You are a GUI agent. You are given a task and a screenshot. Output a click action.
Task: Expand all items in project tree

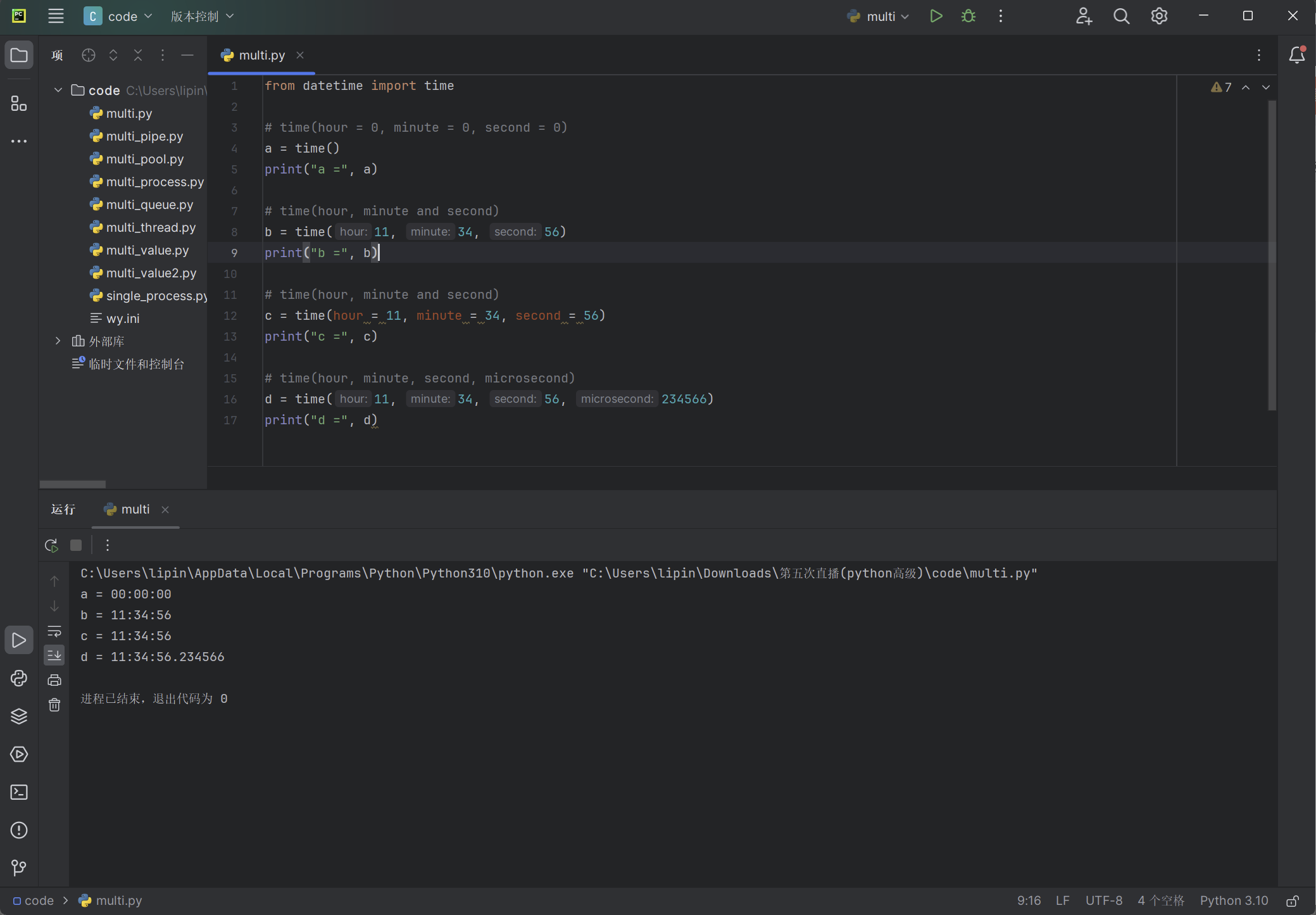[x=113, y=55]
